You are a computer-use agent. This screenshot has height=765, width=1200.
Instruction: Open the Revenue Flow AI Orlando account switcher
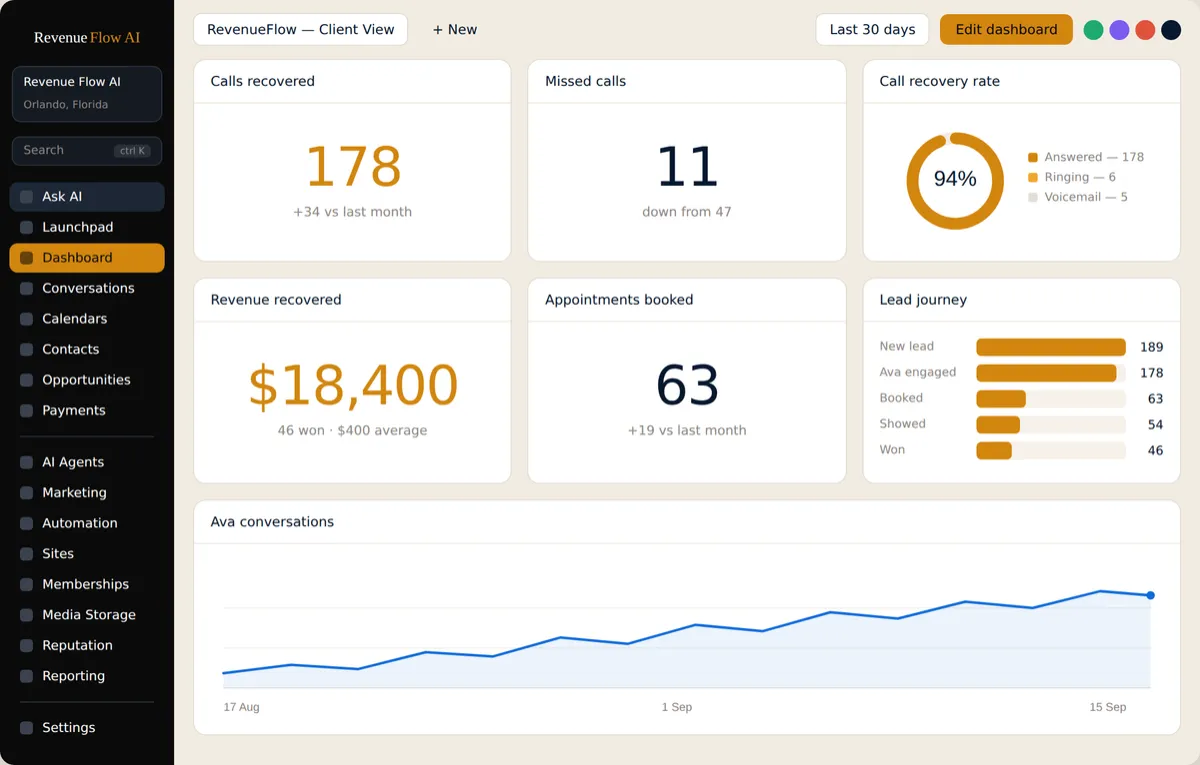[87, 94]
